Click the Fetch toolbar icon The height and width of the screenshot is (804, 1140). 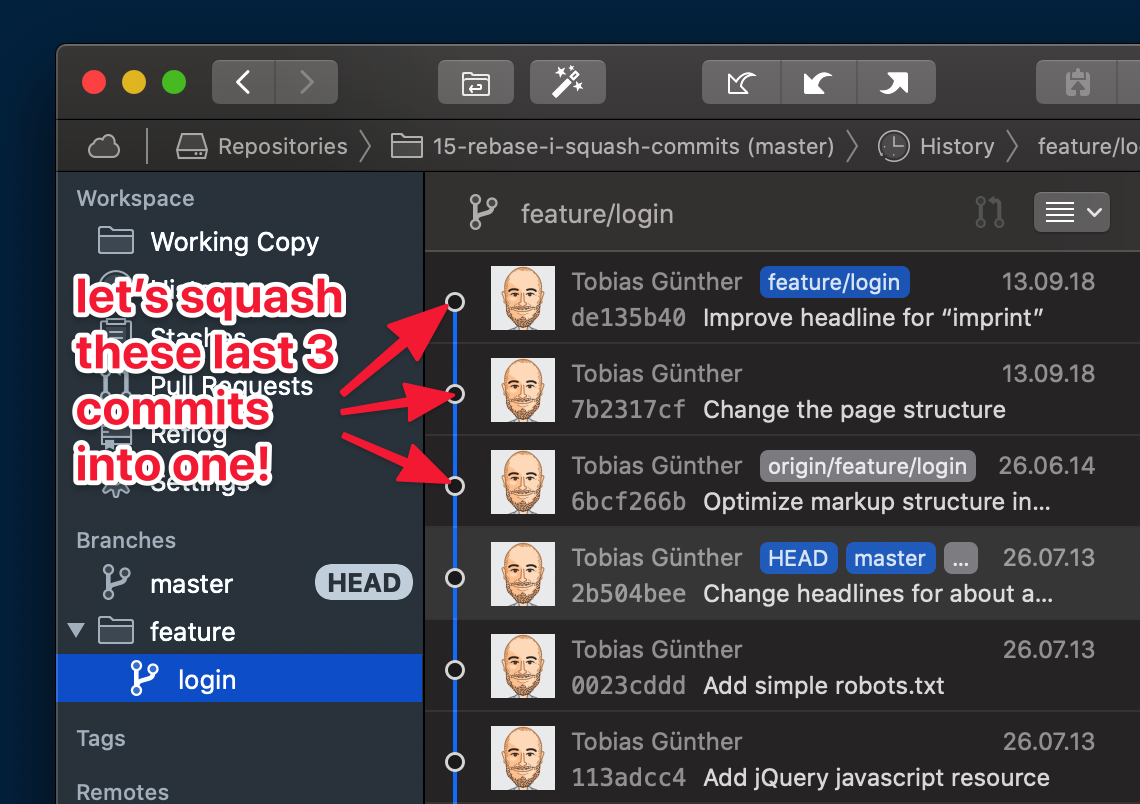[741, 82]
